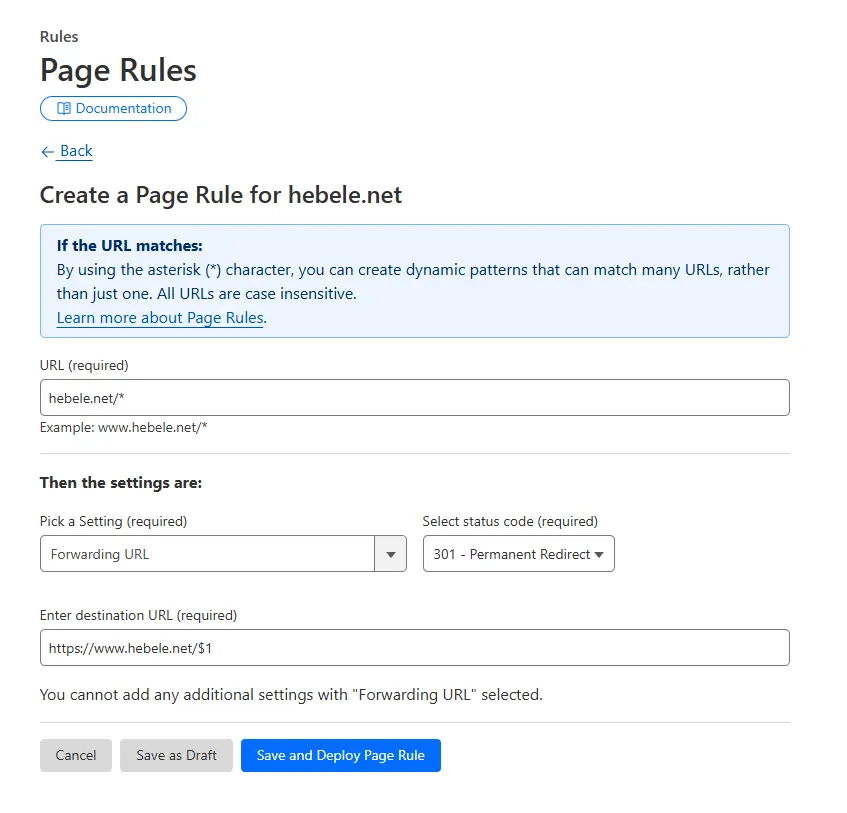Click the "URL (required)" field label

point(84,365)
